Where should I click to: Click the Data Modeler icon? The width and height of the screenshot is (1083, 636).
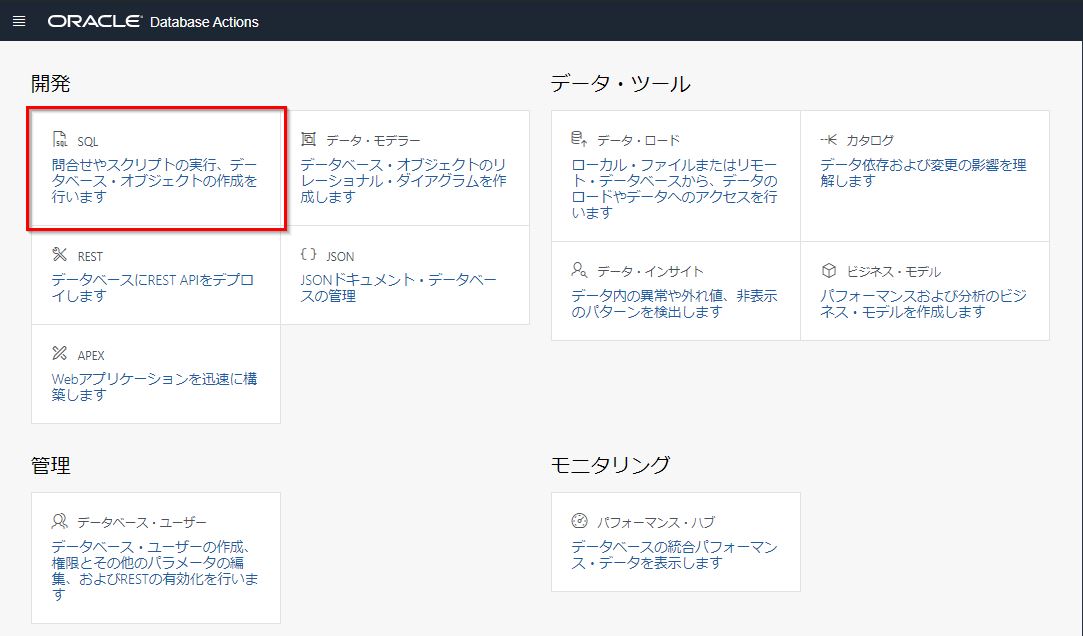(309, 140)
